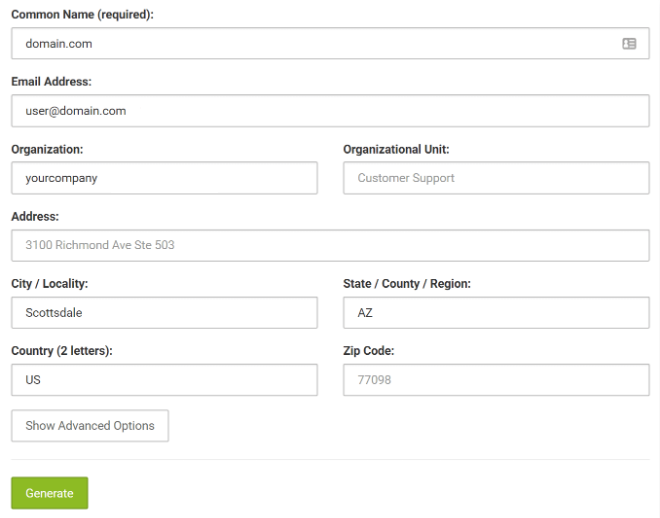Click the Common Name (required) label
The image size is (660, 518).
(x=82, y=14)
